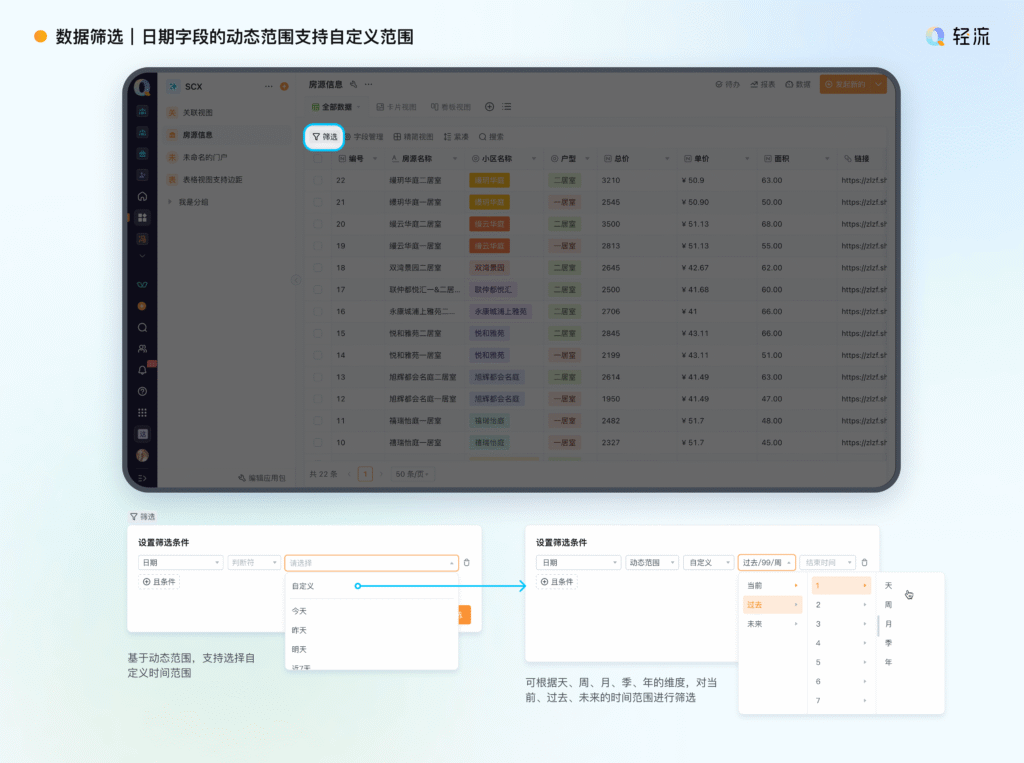Open the 搜索 search tool
Screen dimensions: 1024x763
click(491, 136)
